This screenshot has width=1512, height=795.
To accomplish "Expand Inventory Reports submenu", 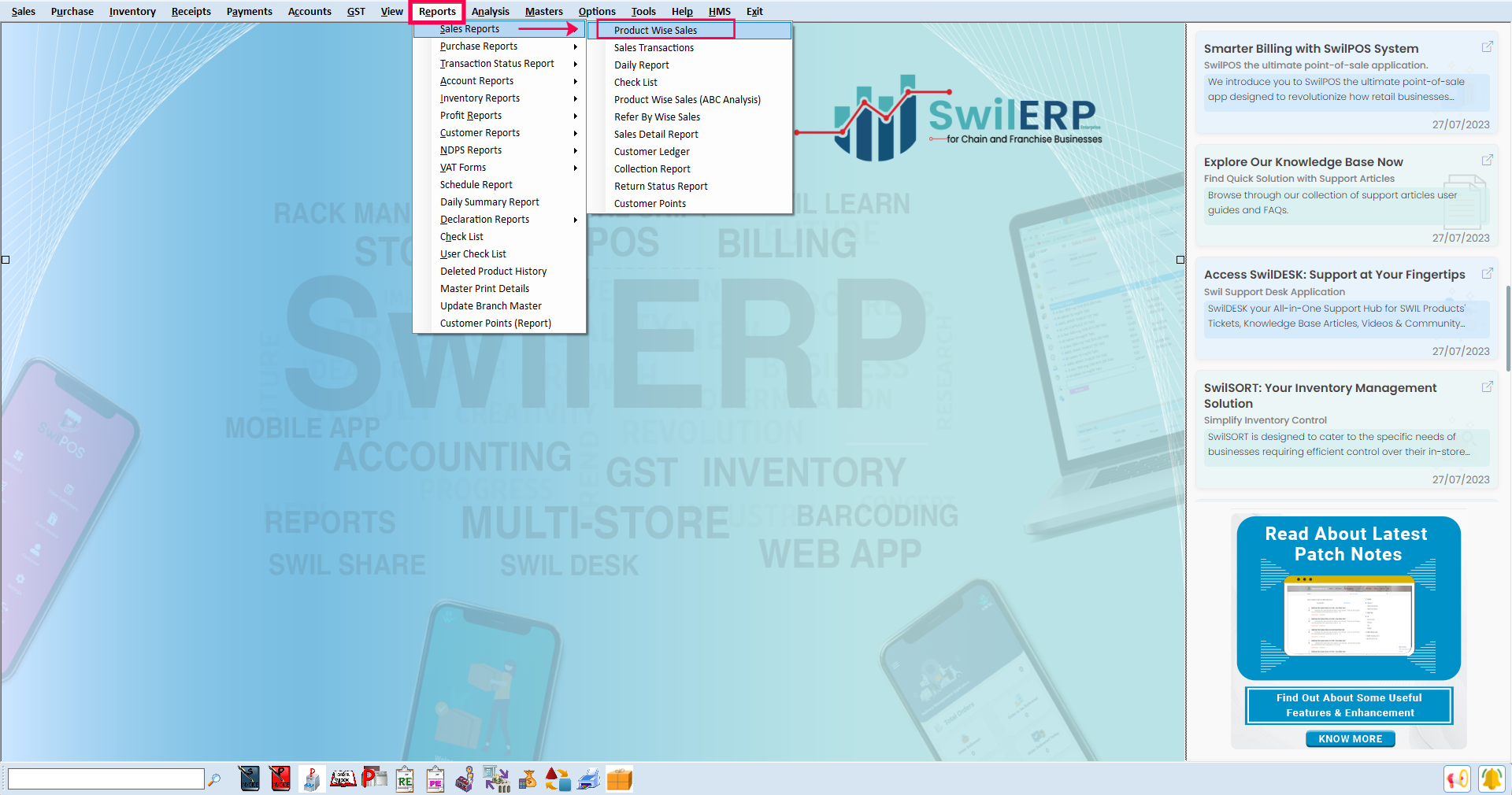I will click(499, 98).
